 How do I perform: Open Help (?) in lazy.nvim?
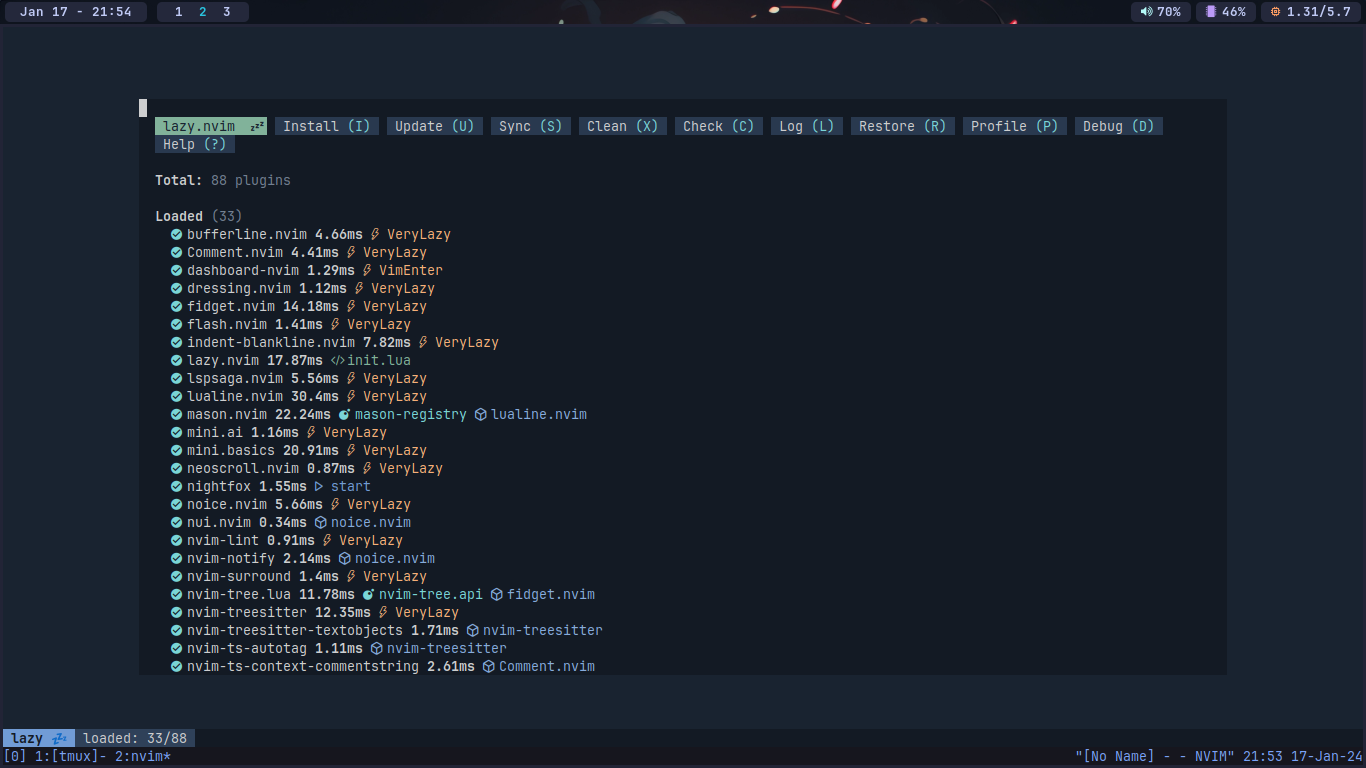tap(195, 144)
